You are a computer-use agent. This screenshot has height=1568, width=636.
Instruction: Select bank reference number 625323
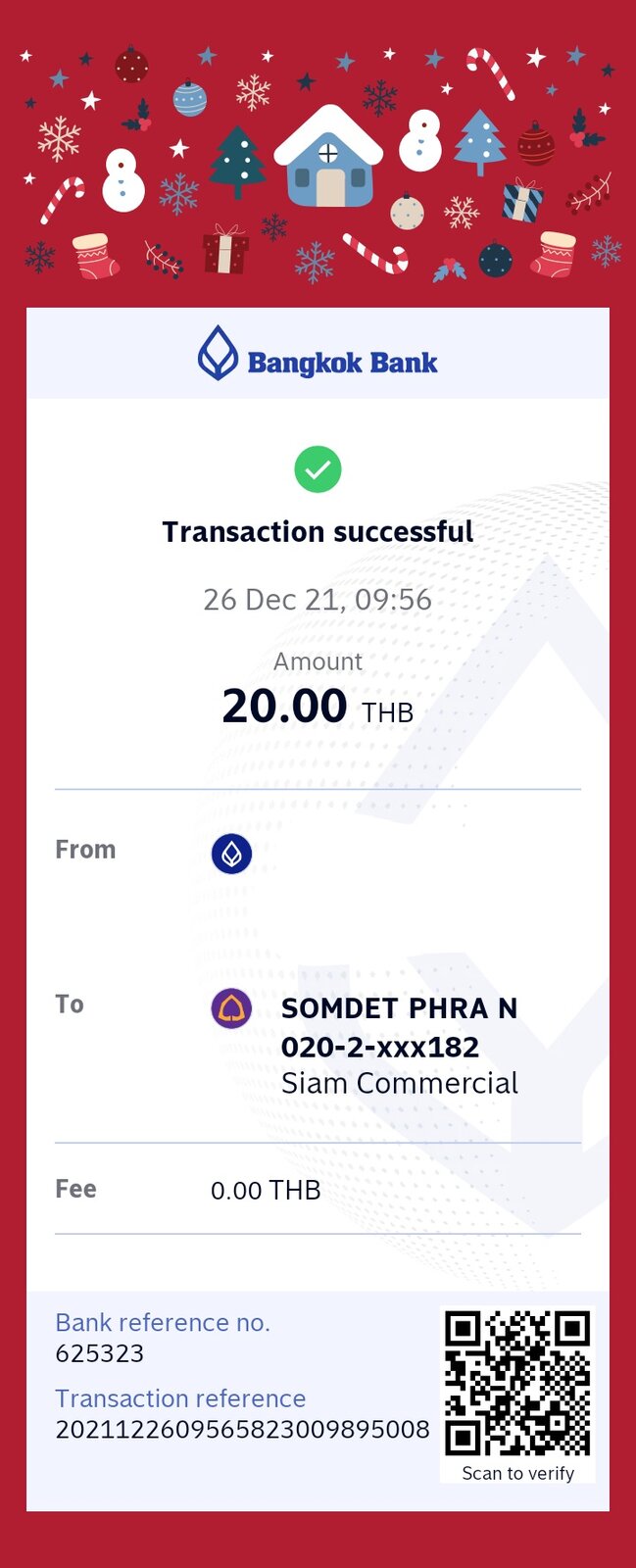pos(100,1353)
